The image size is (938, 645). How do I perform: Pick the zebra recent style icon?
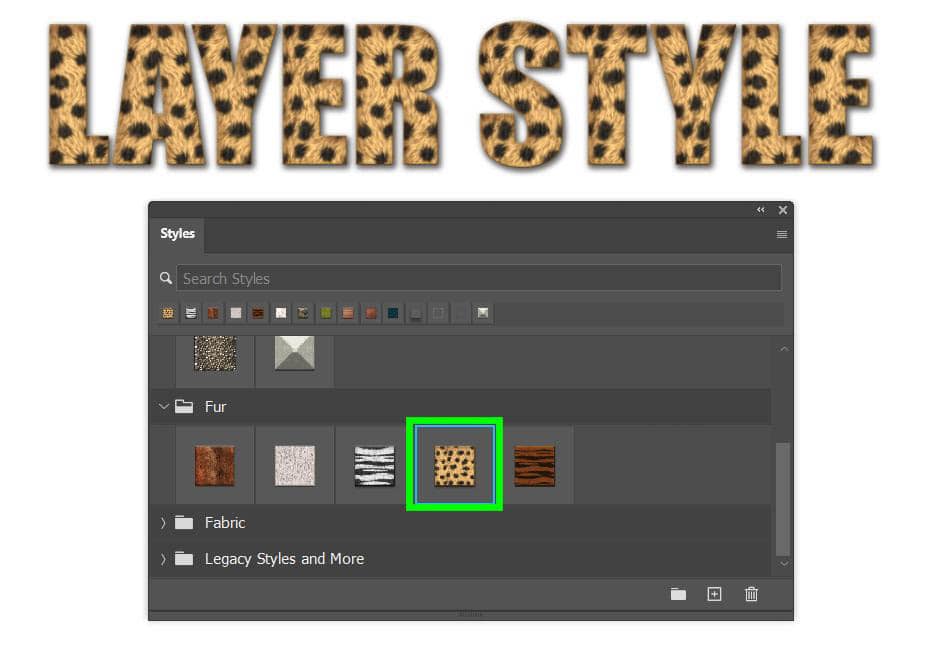[x=191, y=313]
